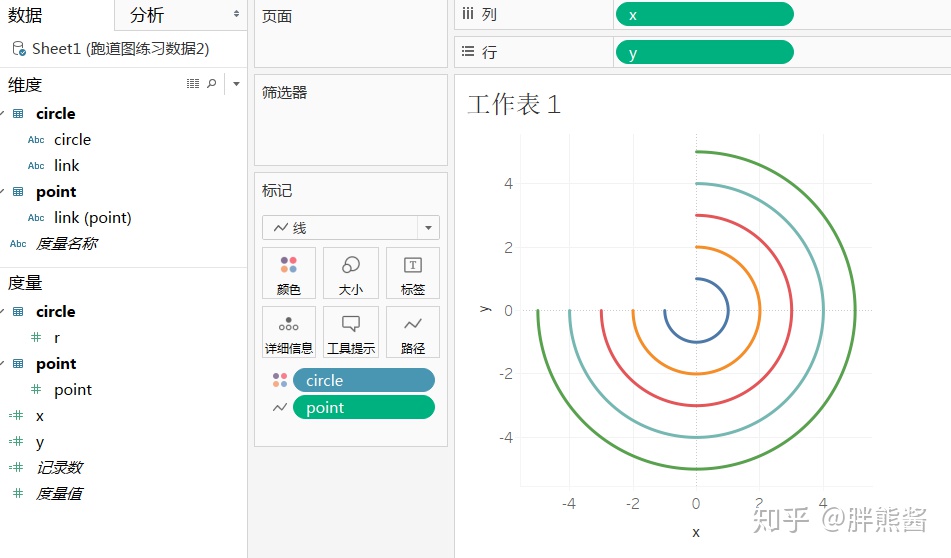Screen dimensions: 951x558
Task: Select the x pill on columns shelf
Action: (x=704, y=15)
